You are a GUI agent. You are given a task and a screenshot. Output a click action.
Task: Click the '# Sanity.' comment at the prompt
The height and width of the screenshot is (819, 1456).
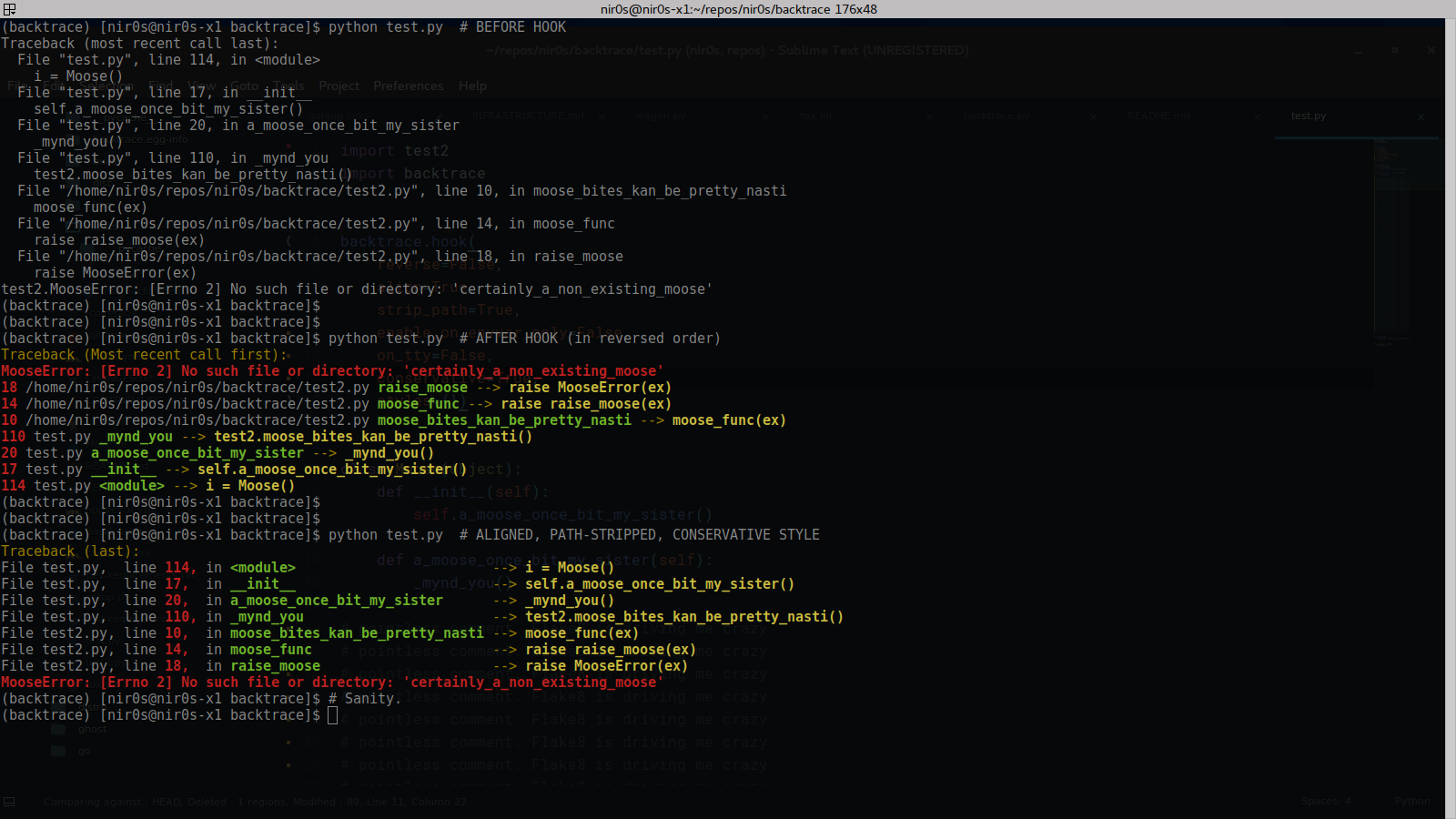(x=365, y=699)
